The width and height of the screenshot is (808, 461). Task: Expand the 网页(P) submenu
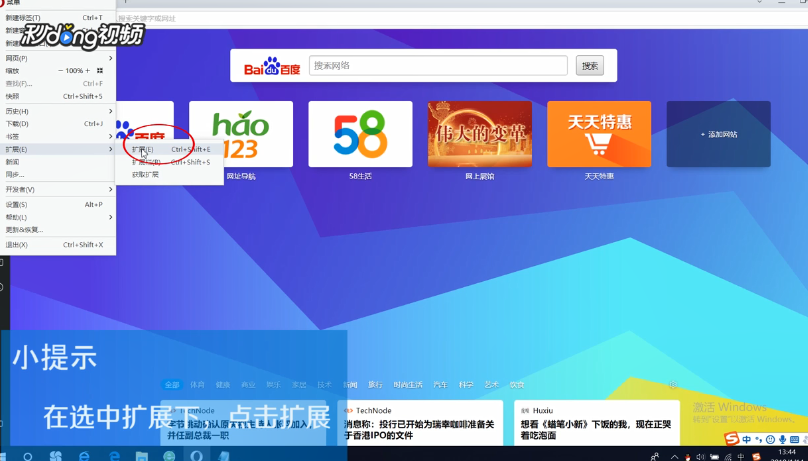coord(58,58)
